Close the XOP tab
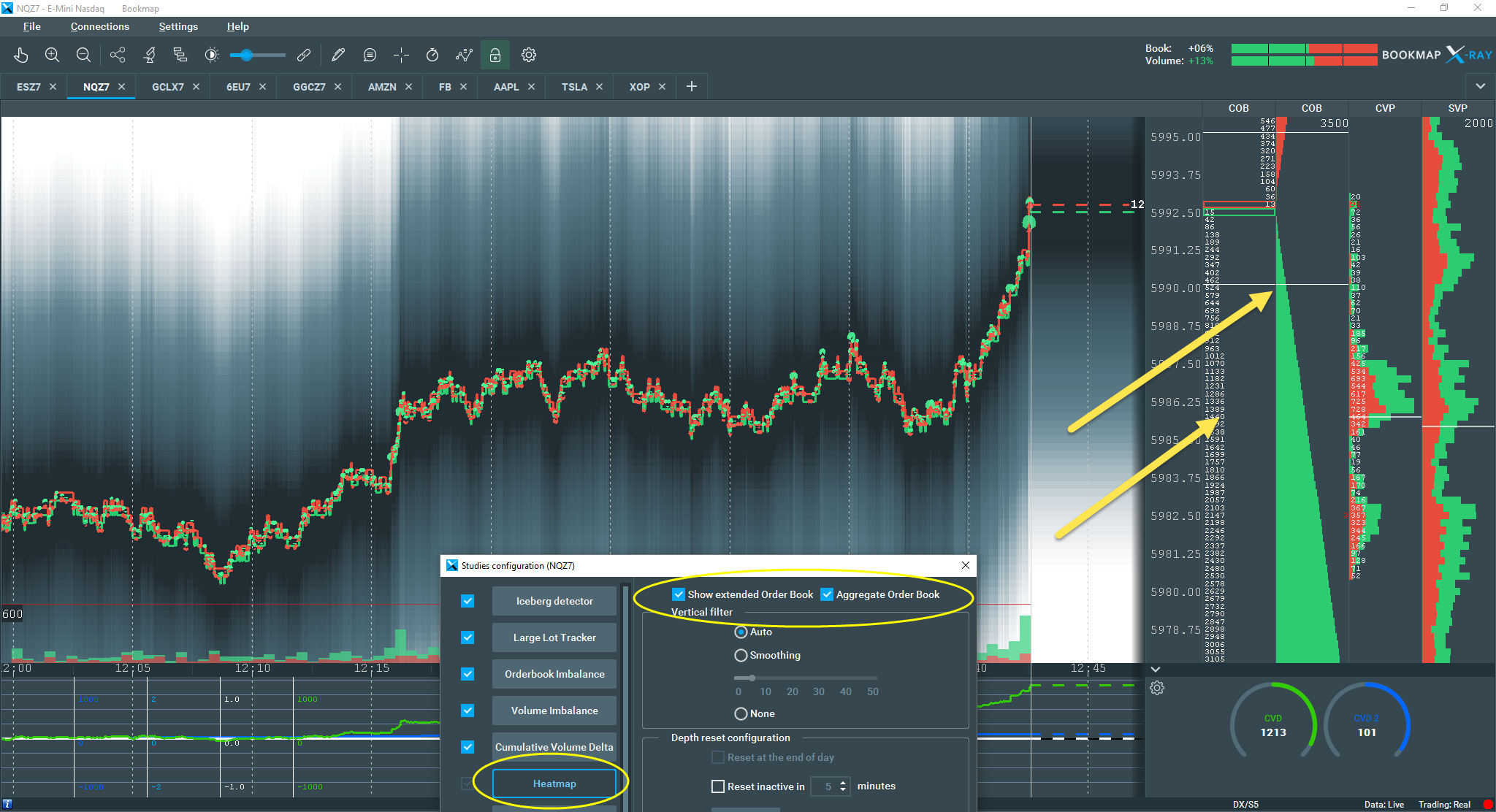This screenshot has height=812, width=1496. pos(662,86)
